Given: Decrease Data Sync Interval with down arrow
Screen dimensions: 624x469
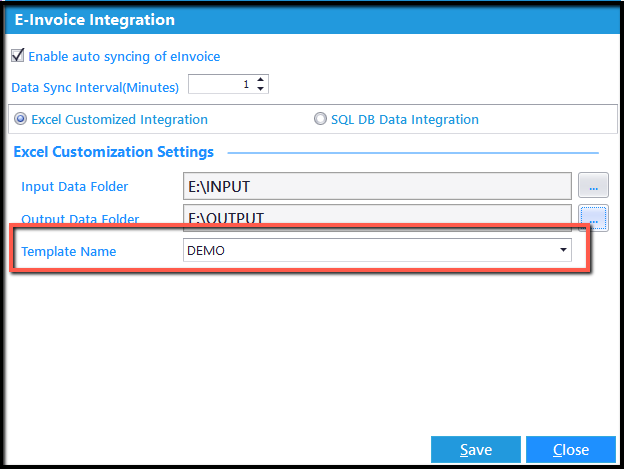Looking at the screenshot, I should (260, 89).
